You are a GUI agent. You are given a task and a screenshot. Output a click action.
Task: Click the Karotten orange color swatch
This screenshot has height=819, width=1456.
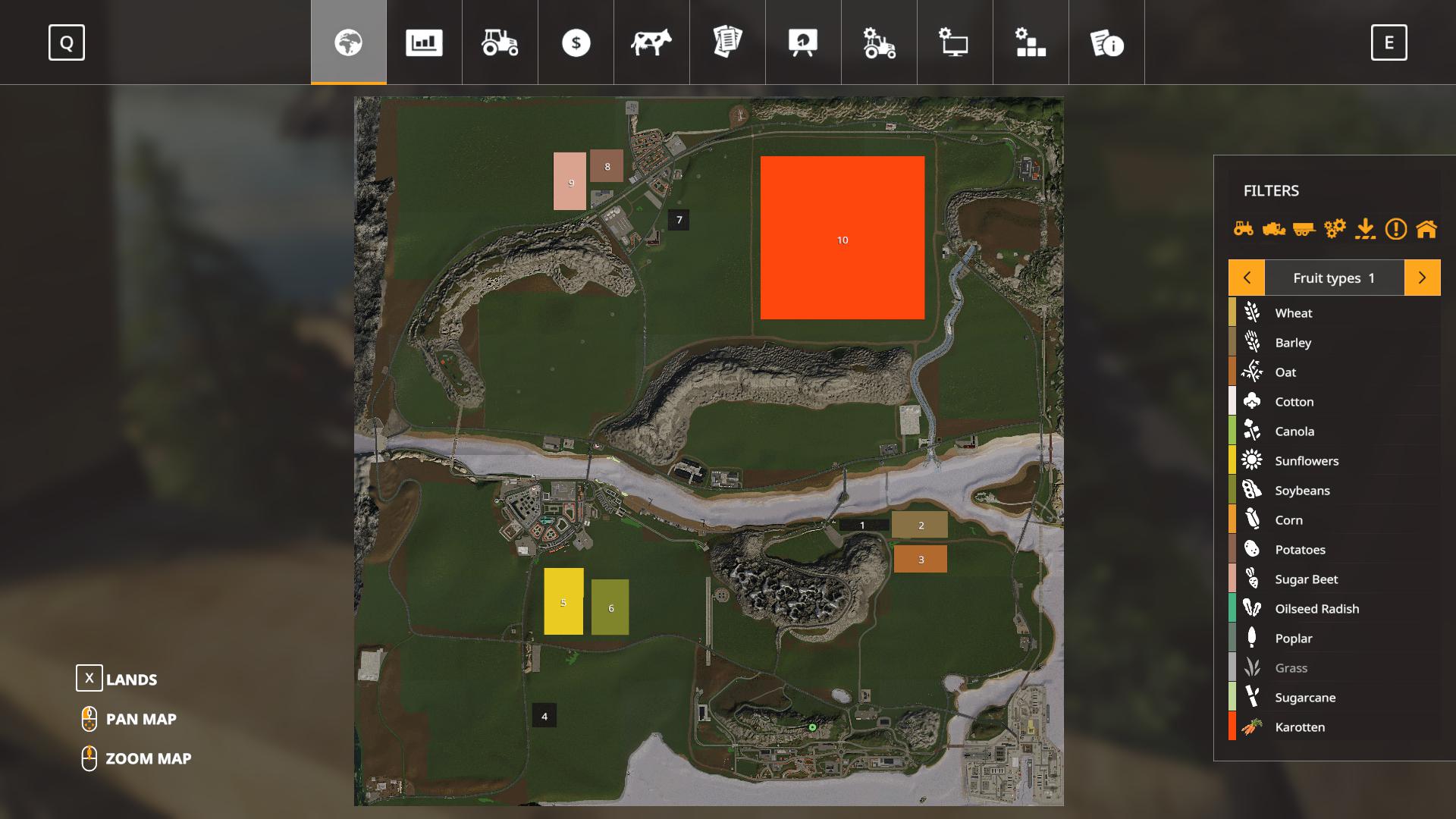pyautogui.click(x=1232, y=726)
